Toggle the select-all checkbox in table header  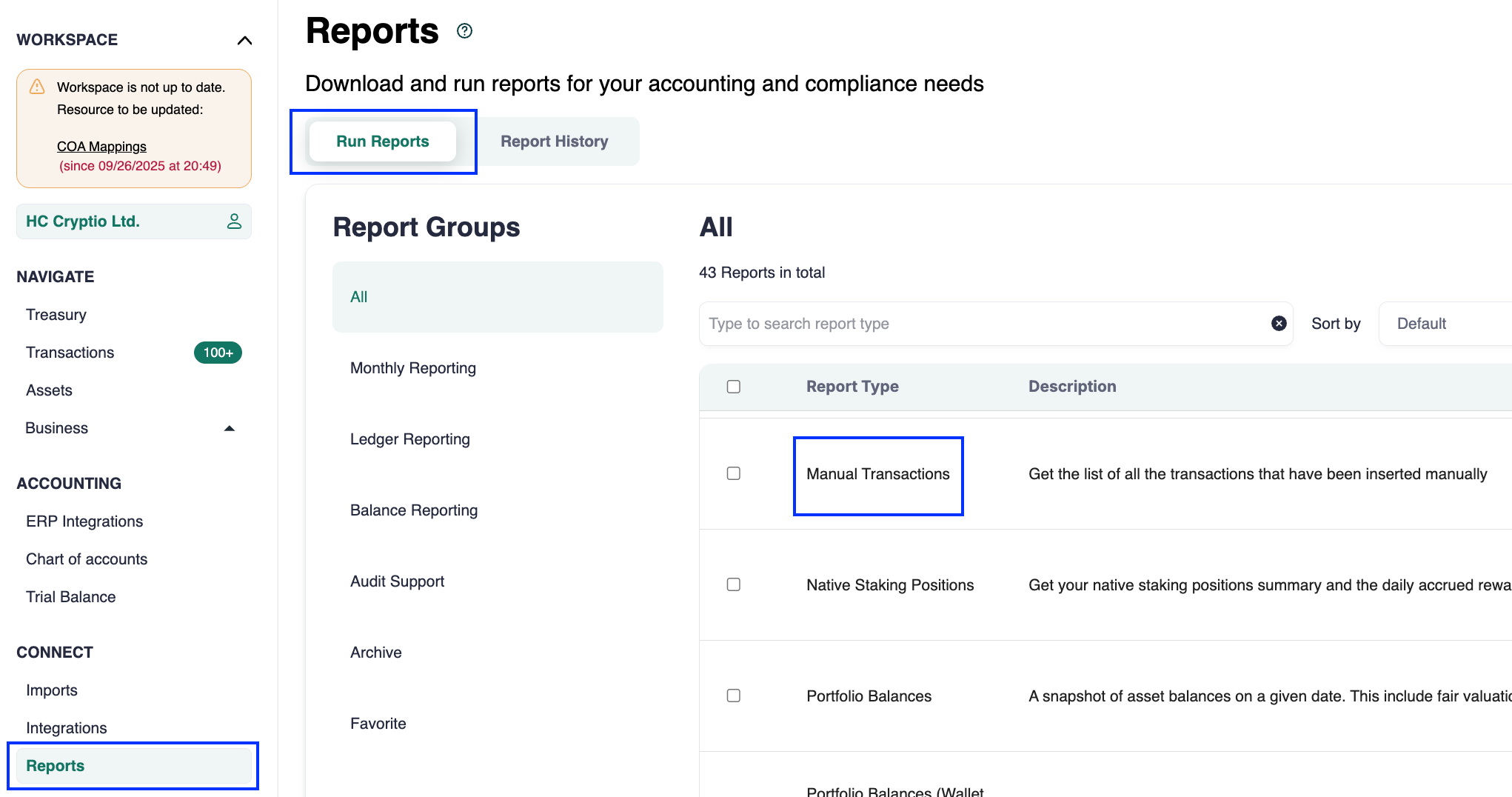[733, 387]
